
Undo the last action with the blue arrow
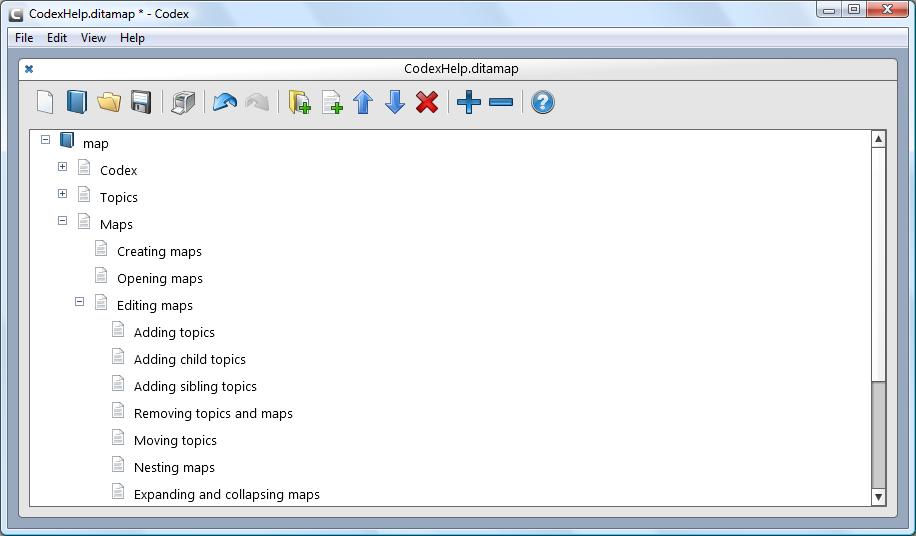coord(225,102)
